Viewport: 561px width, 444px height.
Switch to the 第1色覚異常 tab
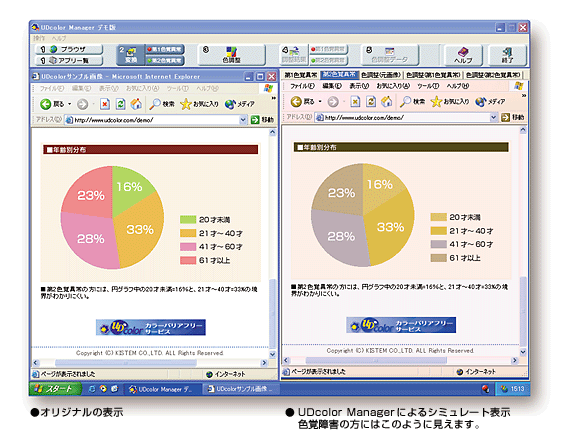pos(301,75)
